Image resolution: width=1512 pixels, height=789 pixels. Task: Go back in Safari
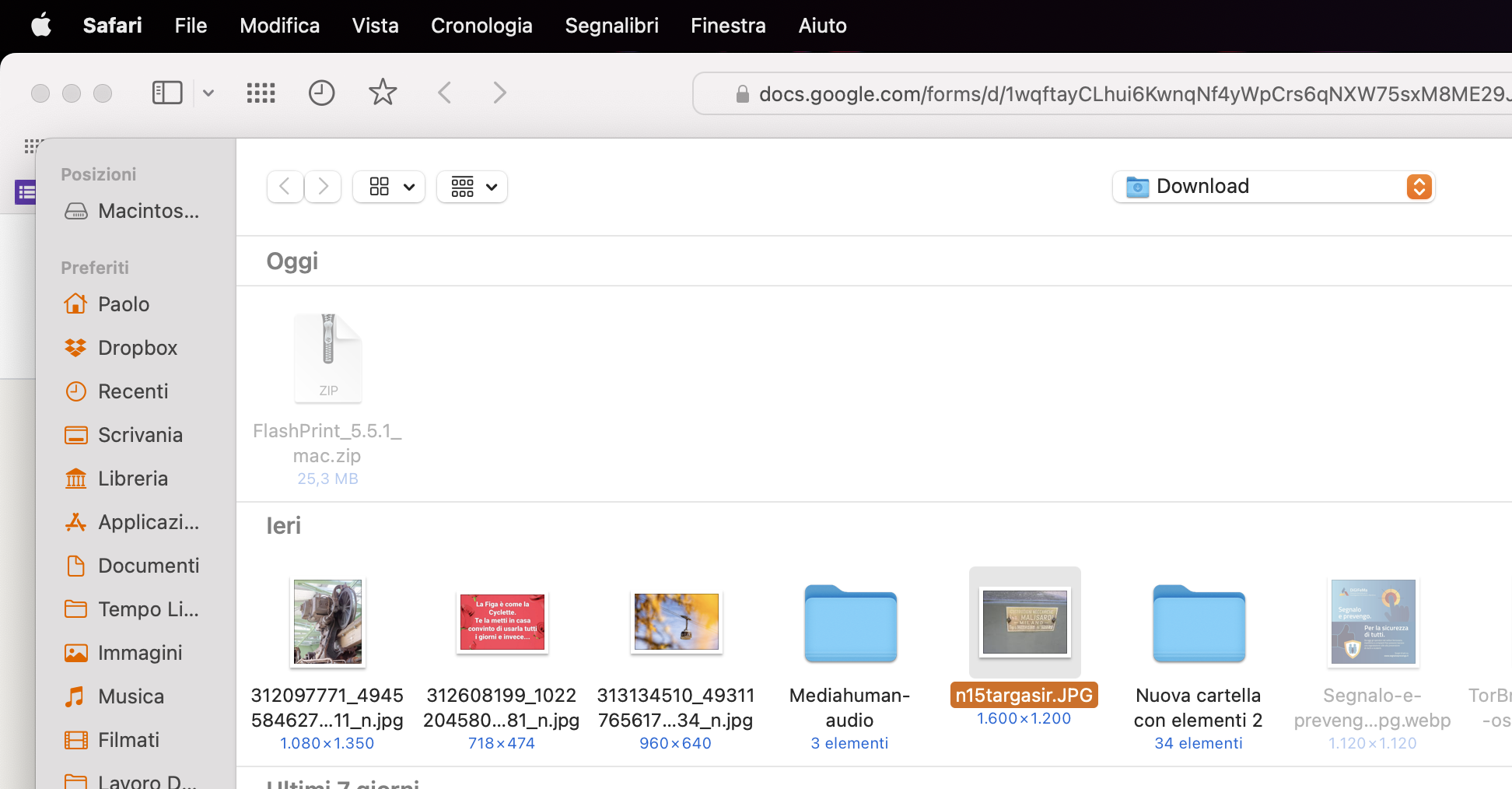tap(445, 93)
